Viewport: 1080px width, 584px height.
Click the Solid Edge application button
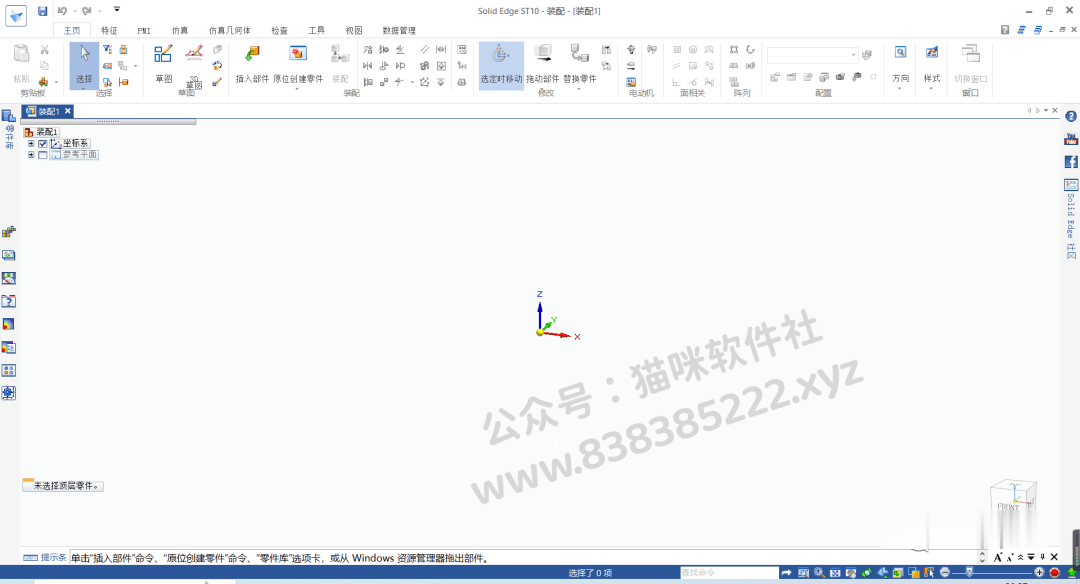(16, 15)
